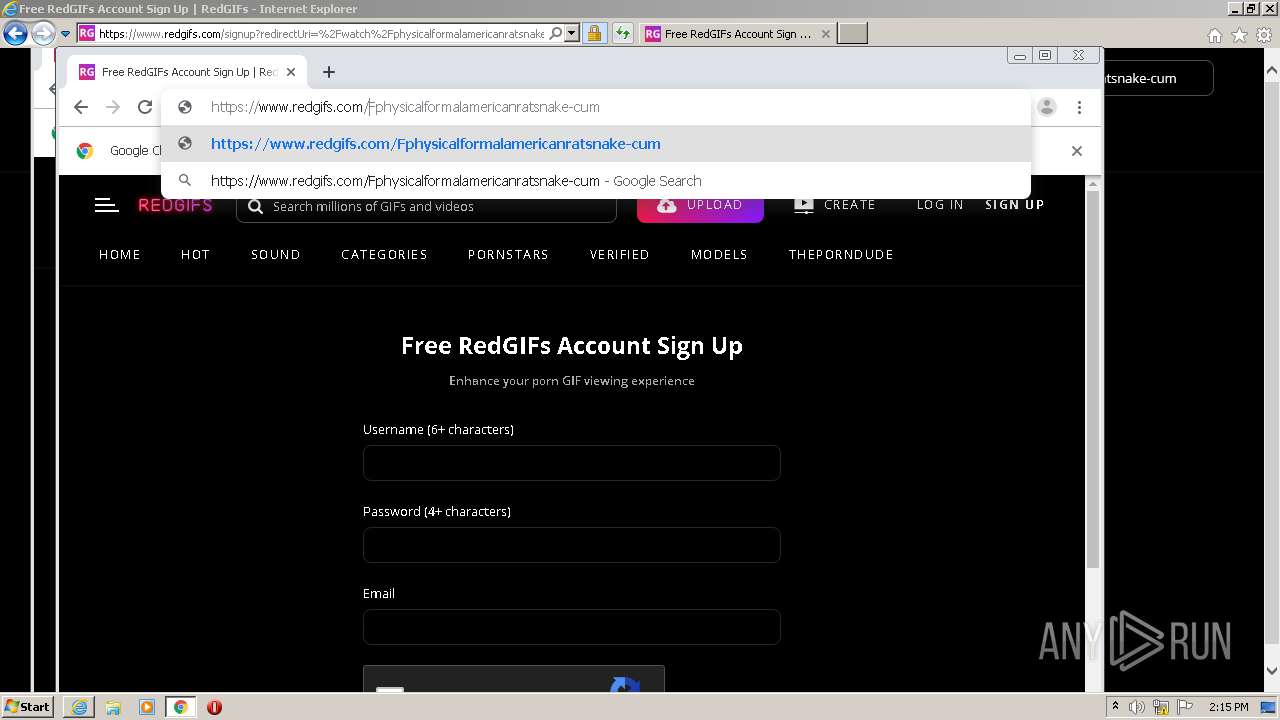Image resolution: width=1280 pixels, height=720 pixels.
Task: Click the UPLOAD button
Action: click(x=700, y=205)
